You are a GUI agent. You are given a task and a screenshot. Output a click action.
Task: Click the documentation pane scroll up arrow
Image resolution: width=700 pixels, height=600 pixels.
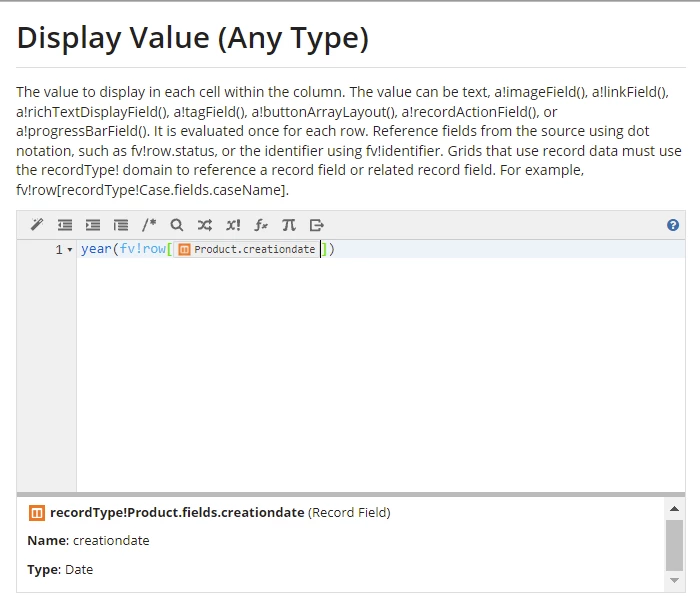point(675,509)
